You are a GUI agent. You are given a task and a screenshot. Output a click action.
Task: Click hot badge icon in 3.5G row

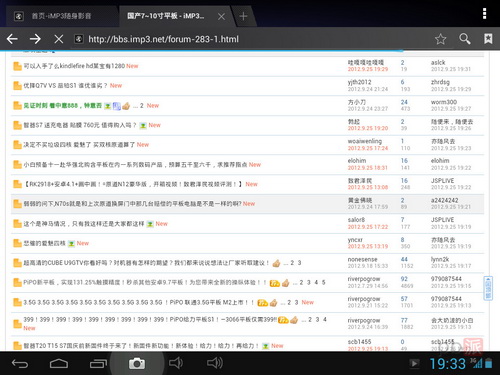[x=262, y=303]
